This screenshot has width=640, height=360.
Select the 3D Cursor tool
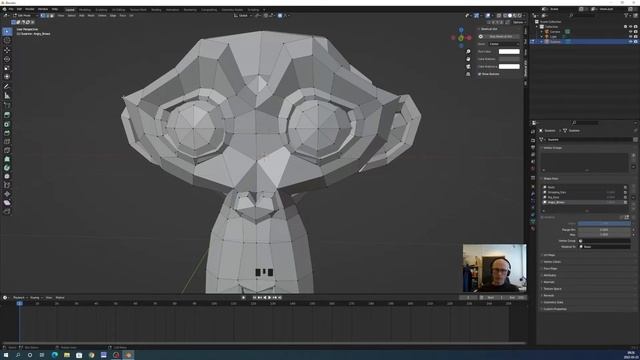(x=7, y=40)
